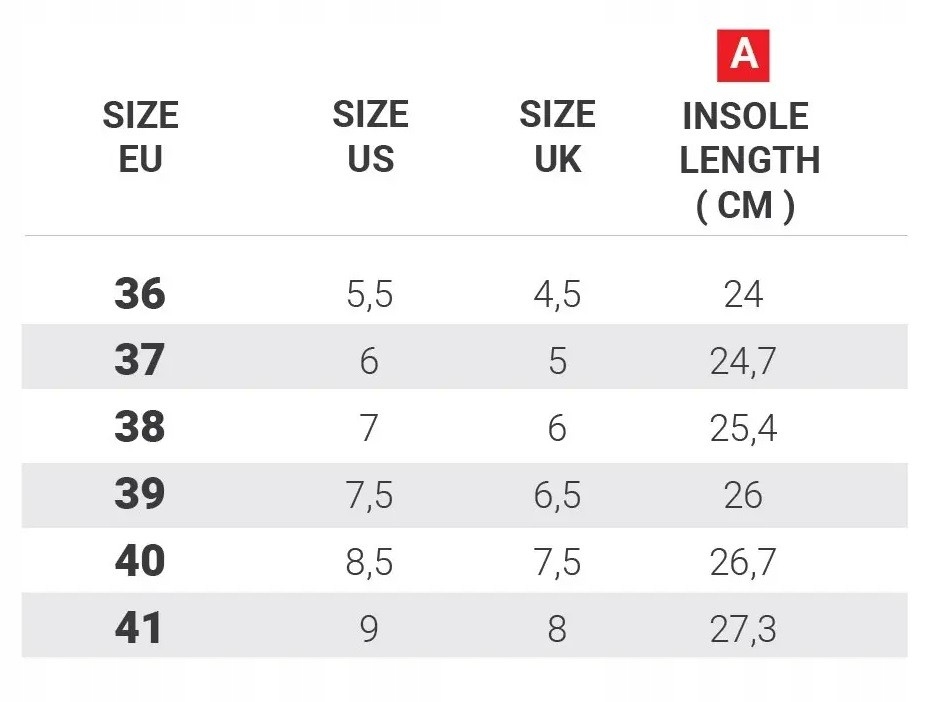Click the SIZE EU column header
The height and width of the screenshot is (702, 930).
[x=140, y=138]
